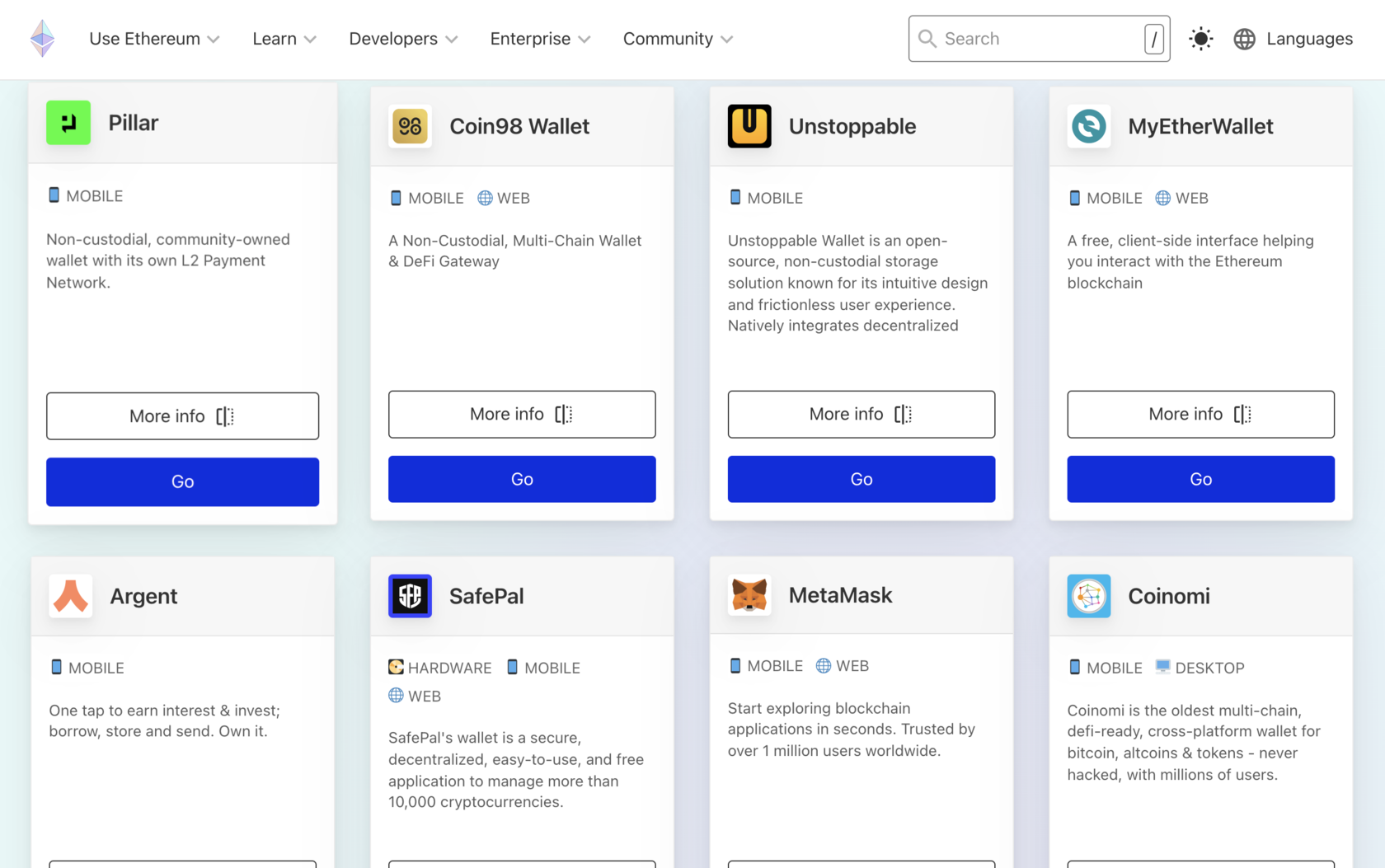
Task: Click the Unstoppable card title
Action: coord(852,126)
